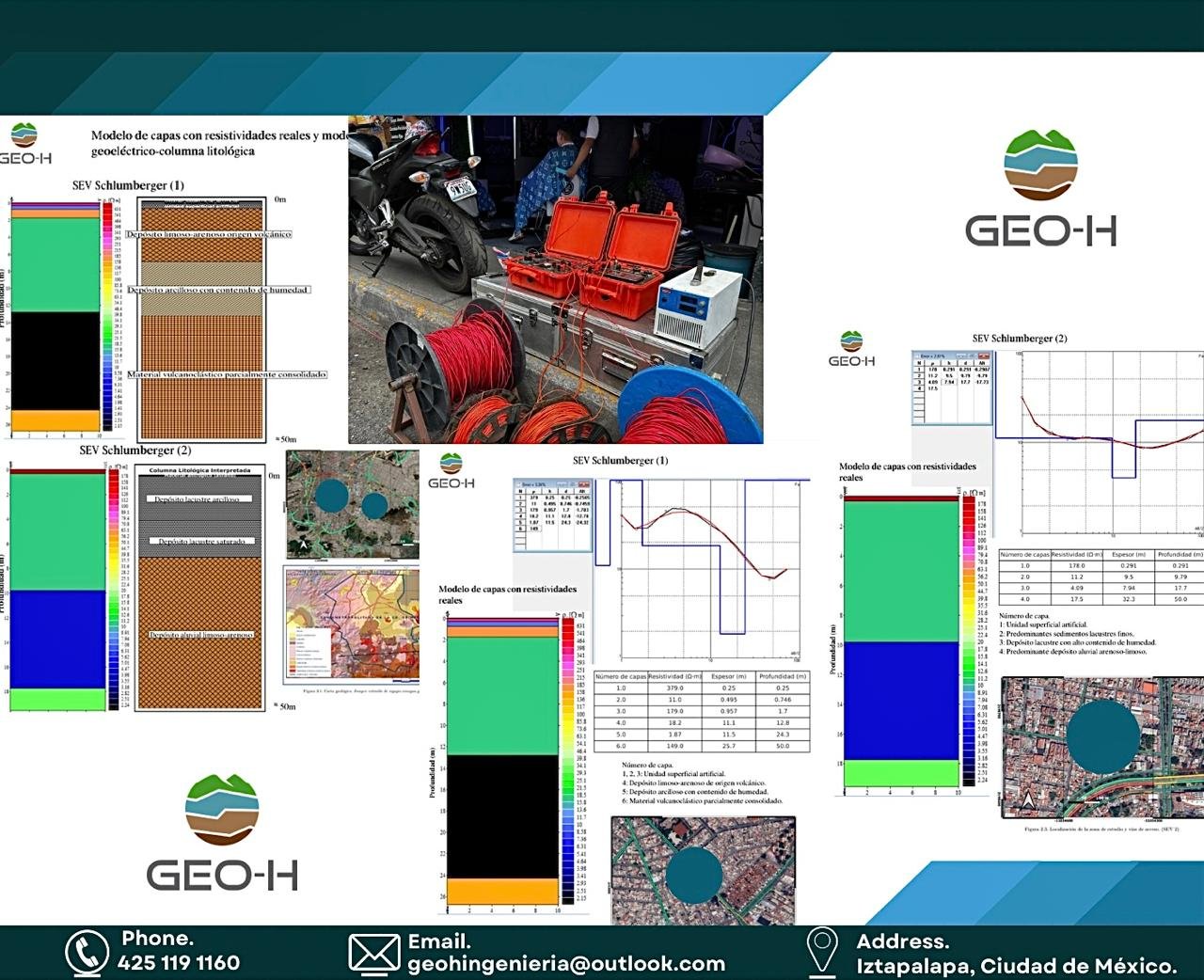
Task: Open the field photo of orange resistivity equipment
Action: tap(555, 279)
